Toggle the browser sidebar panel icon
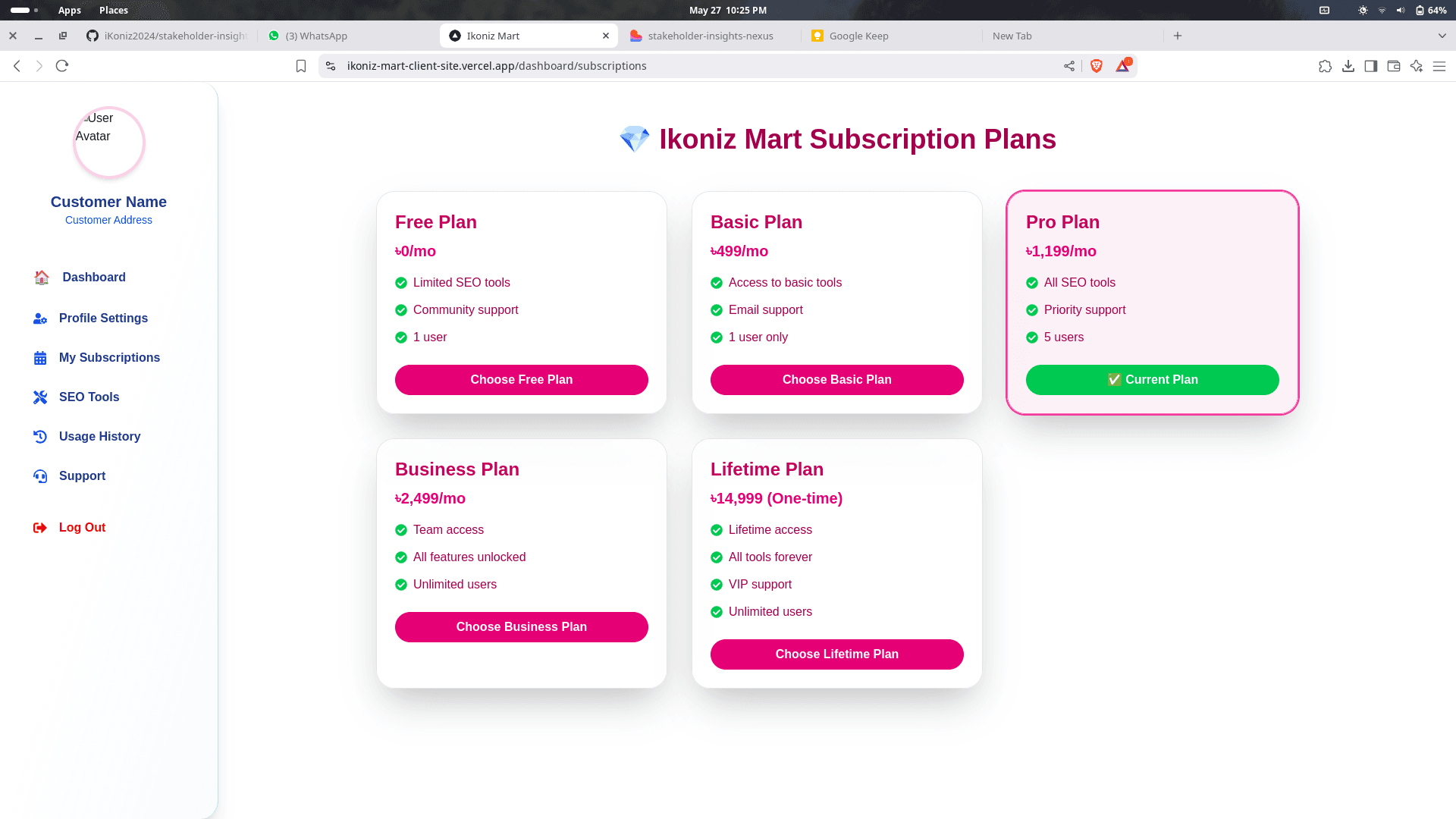The image size is (1456, 819). [1371, 66]
